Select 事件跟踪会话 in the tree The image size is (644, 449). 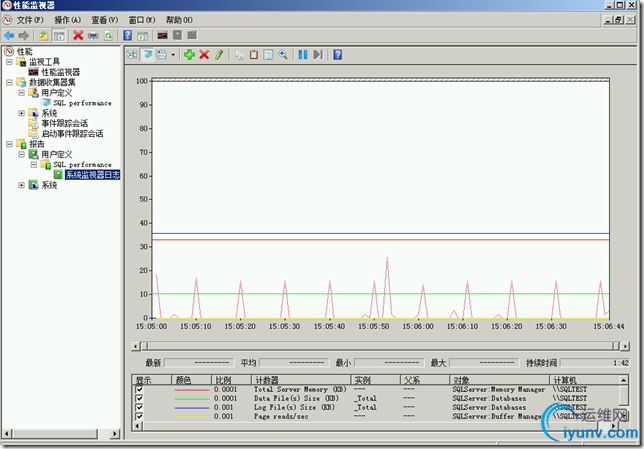pos(64,123)
